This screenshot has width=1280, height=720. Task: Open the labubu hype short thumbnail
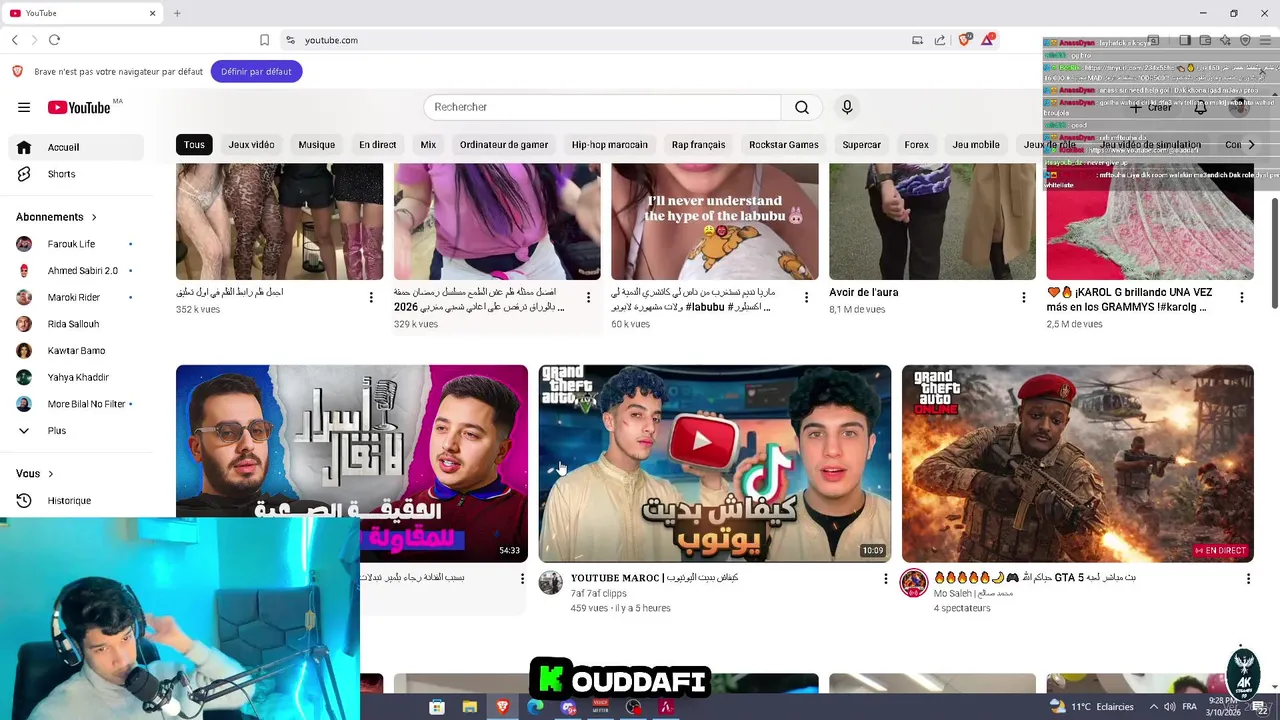coord(715,222)
